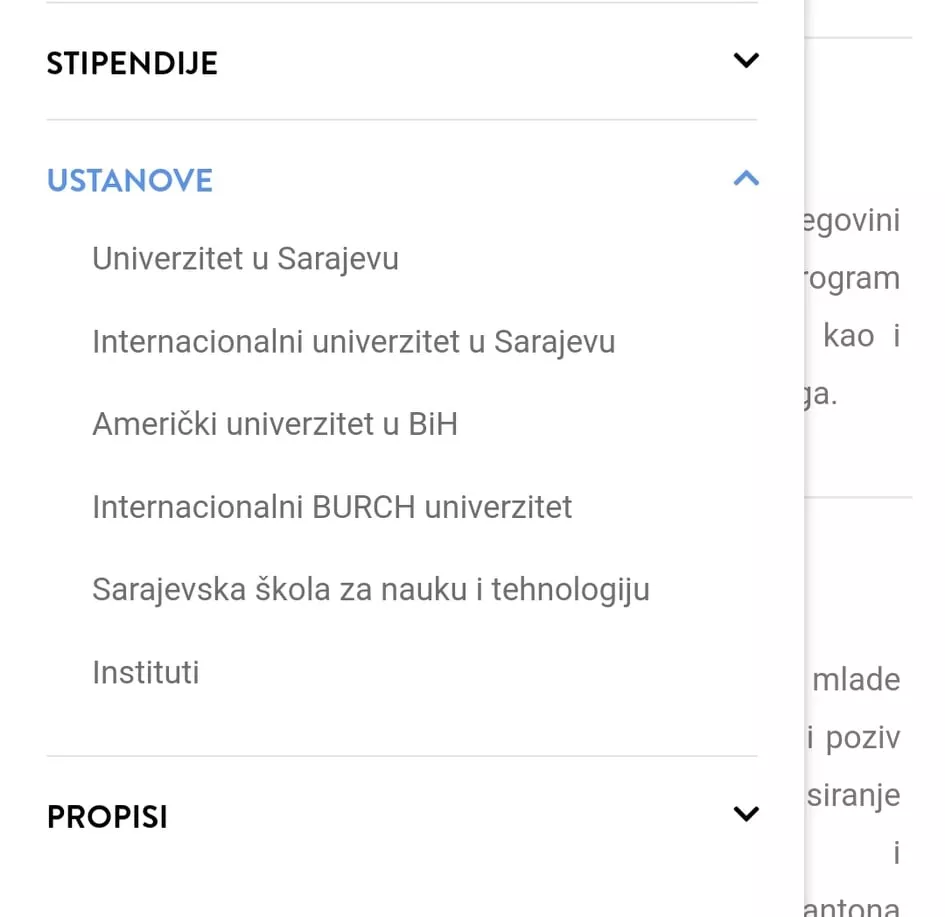Select Internacionalni BURCH univerzitet
945x917 pixels.
[x=332, y=507]
